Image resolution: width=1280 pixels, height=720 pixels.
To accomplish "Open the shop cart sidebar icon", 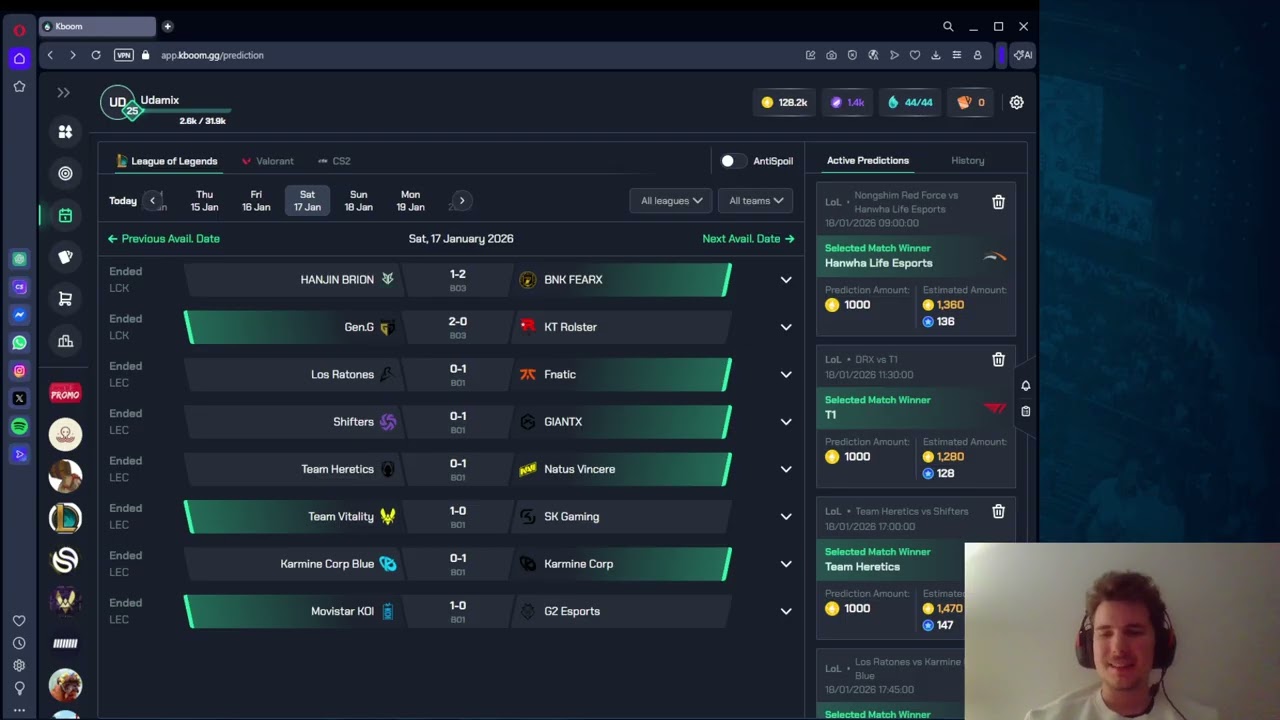I will click(65, 299).
